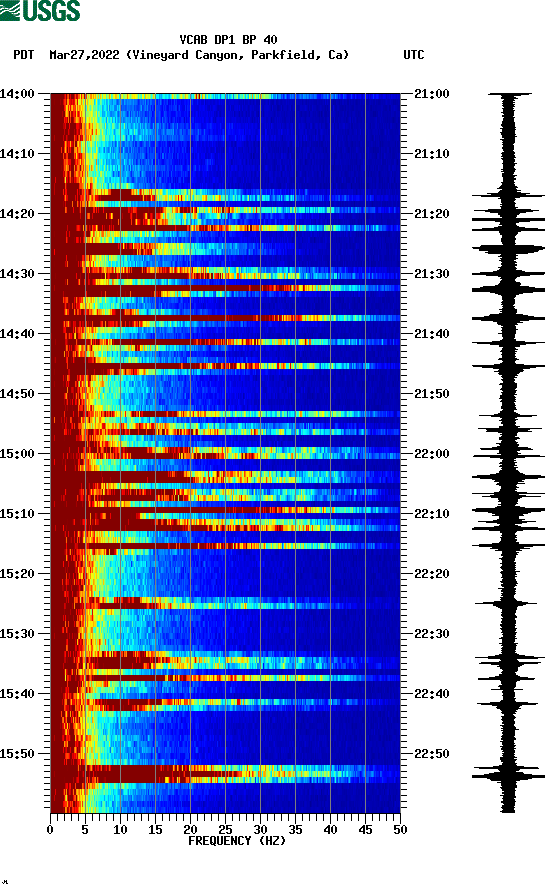The image size is (552, 893).
Task: Click the 15:20 PDT time label
Action: coord(17,574)
